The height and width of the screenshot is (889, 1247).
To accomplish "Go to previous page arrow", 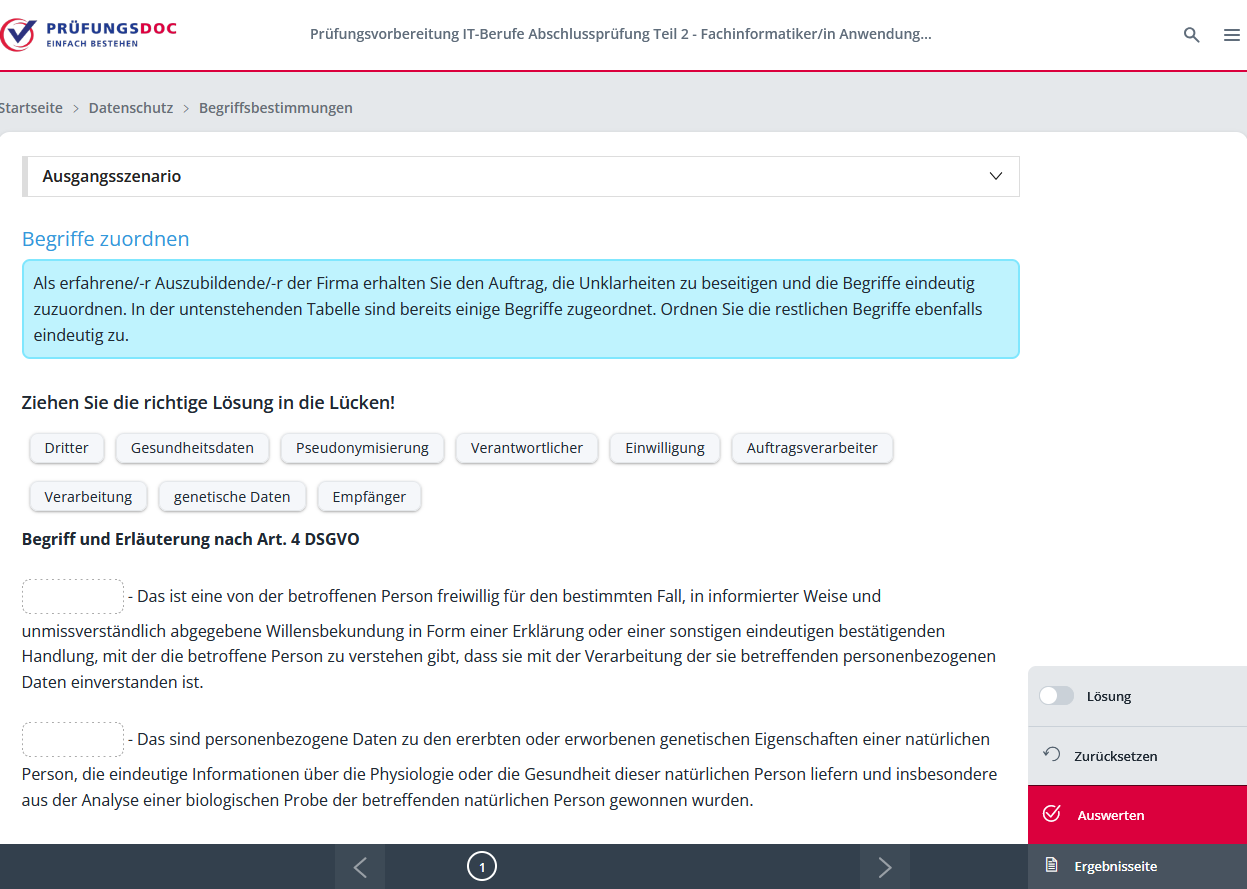I will click(x=360, y=867).
